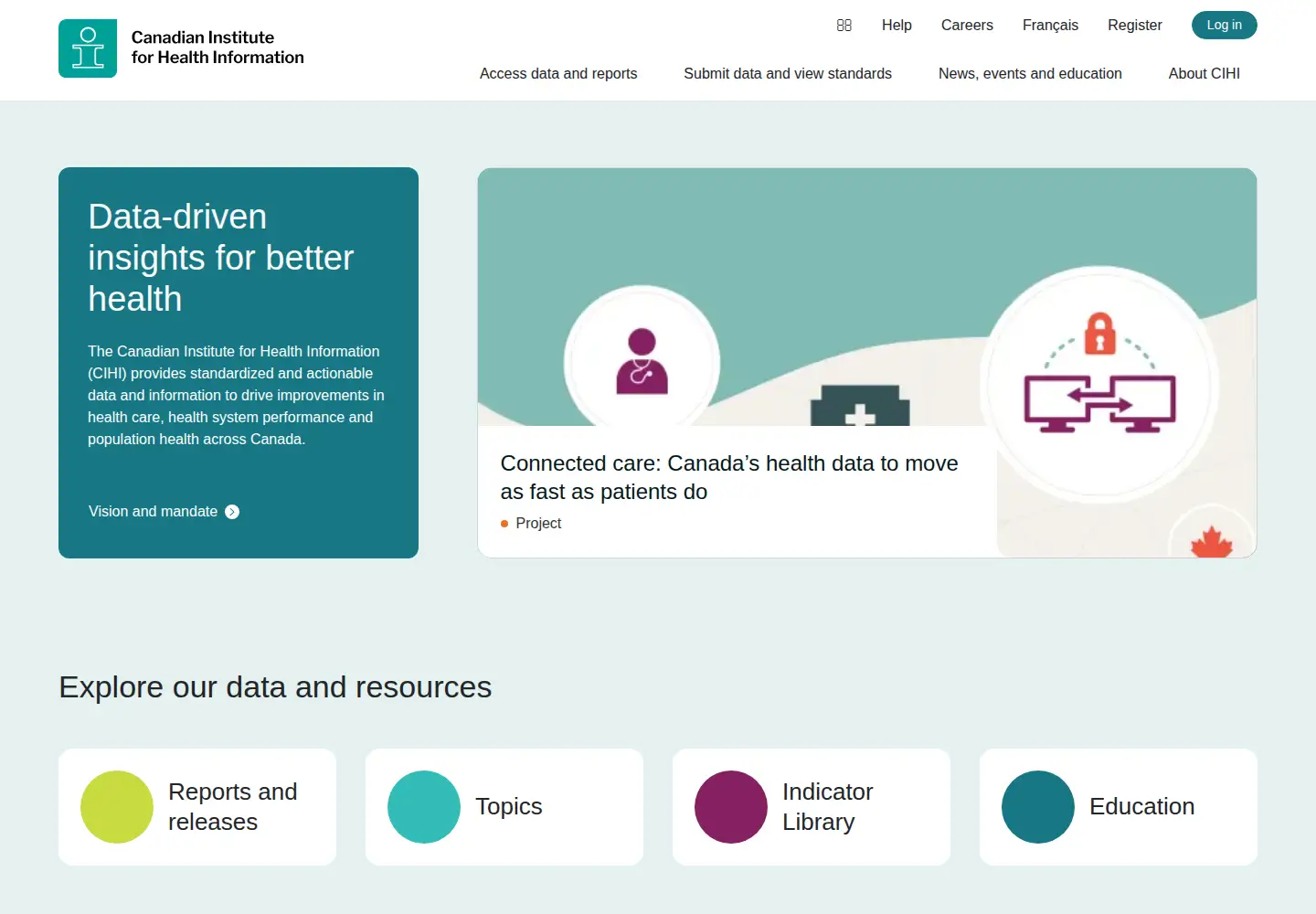
Task: Click the CIHI logo icon
Action: 88,48
